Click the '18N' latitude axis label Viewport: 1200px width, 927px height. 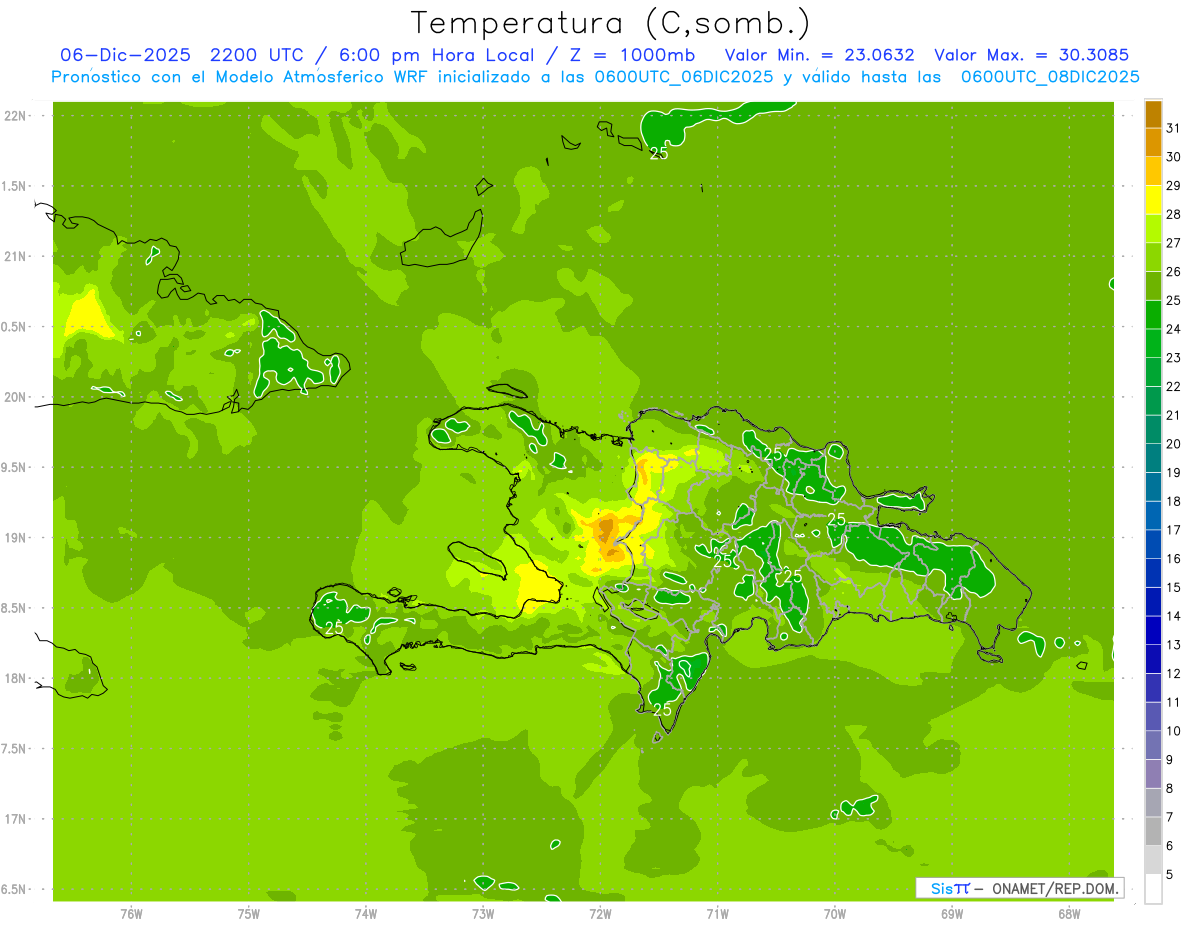[16, 678]
